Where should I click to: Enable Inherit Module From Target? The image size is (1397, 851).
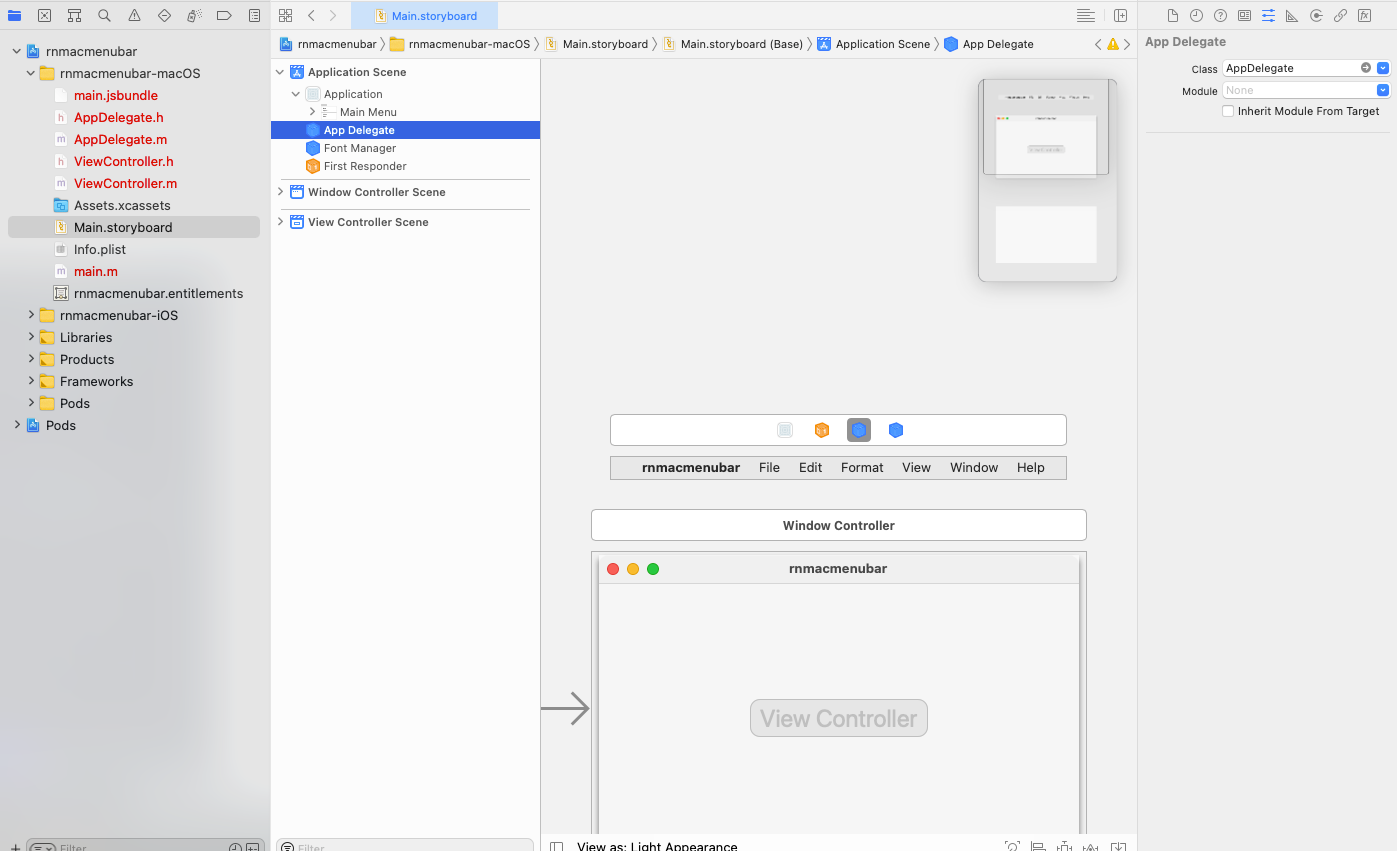click(1228, 111)
